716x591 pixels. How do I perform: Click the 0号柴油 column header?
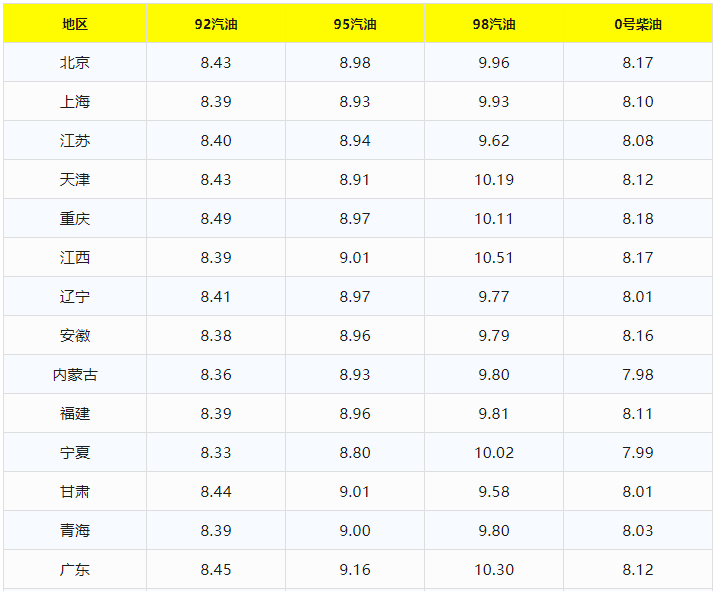(638, 24)
